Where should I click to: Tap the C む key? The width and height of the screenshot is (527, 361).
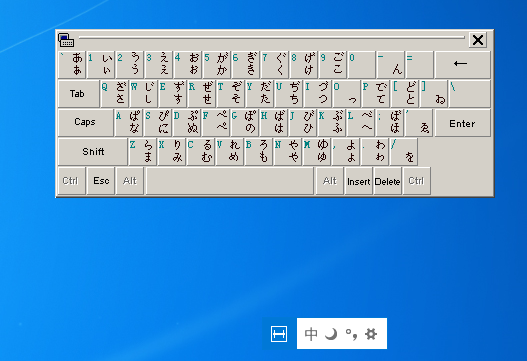tap(200, 152)
